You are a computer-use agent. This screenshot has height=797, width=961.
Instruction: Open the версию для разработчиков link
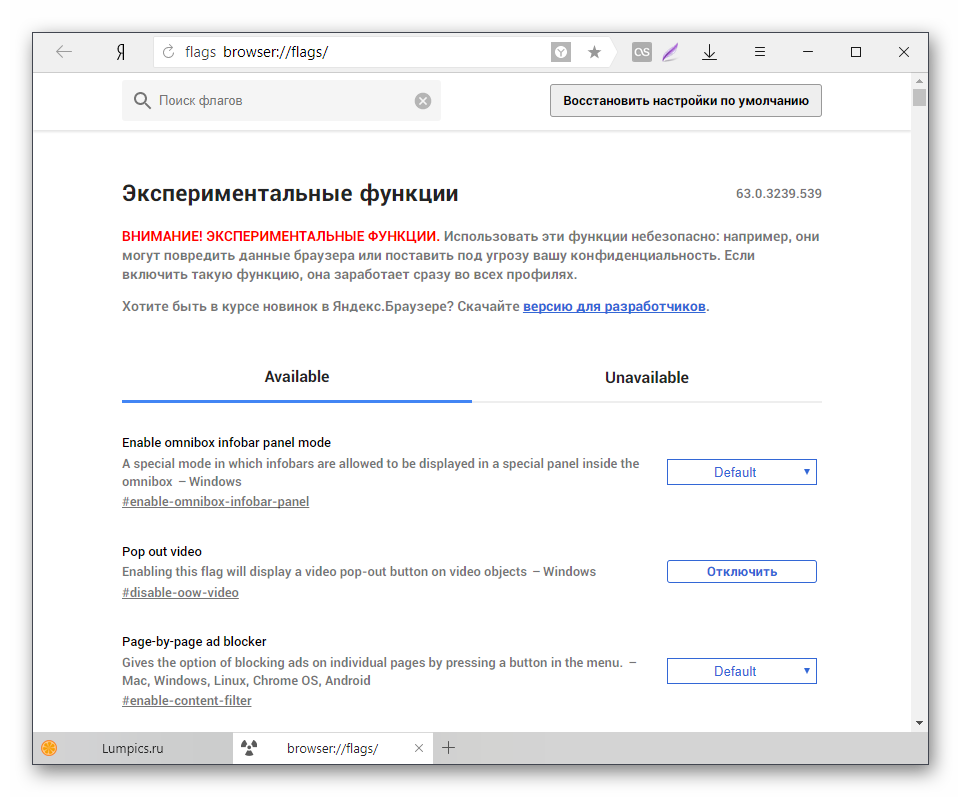(x=614, y=306)
